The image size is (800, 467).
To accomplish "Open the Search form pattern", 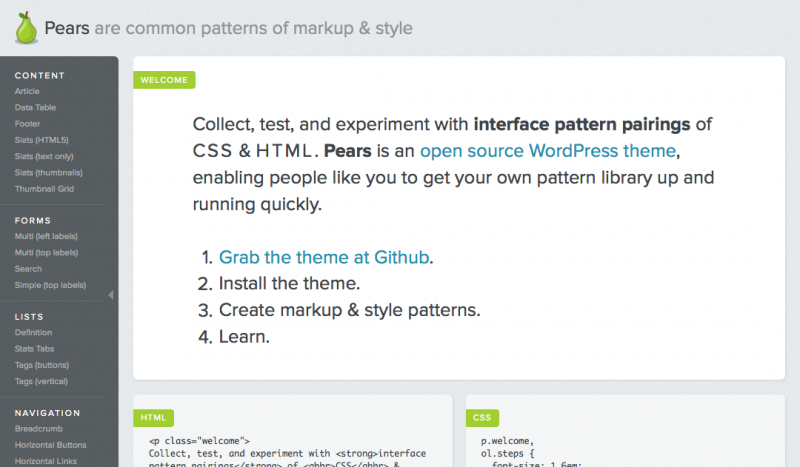I will pyautogui.click(x=28, y=268).
